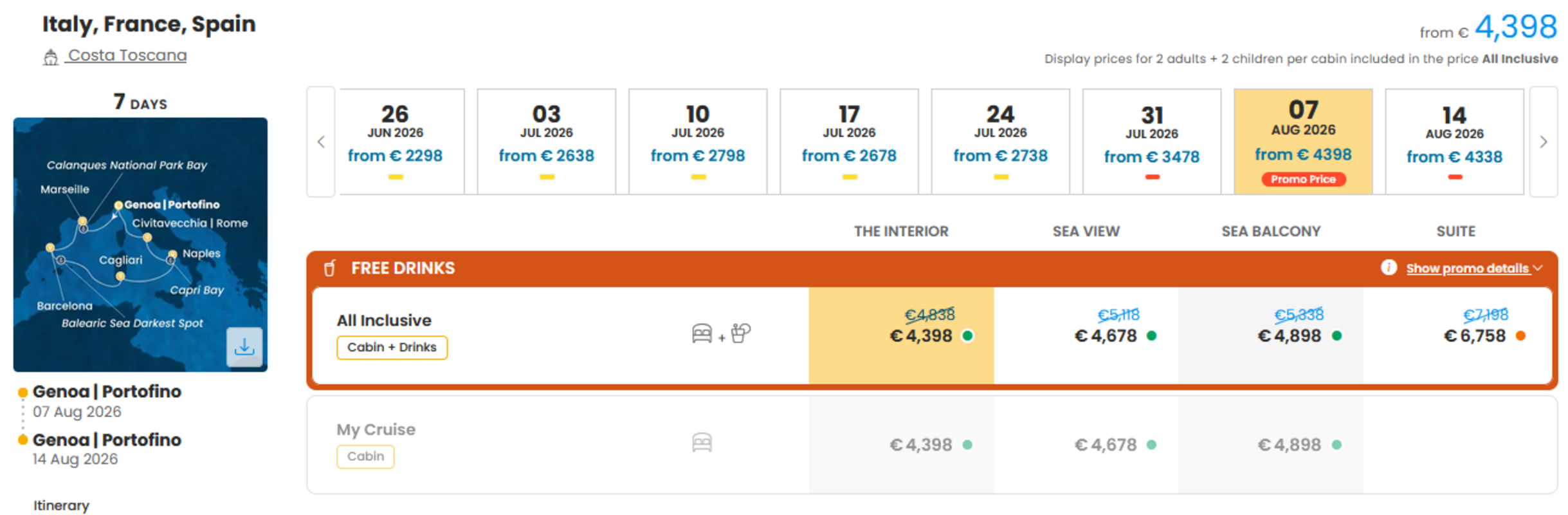Click the My Cruise cabin bed icon
The image size is (1568, 515).
point(702,443)
